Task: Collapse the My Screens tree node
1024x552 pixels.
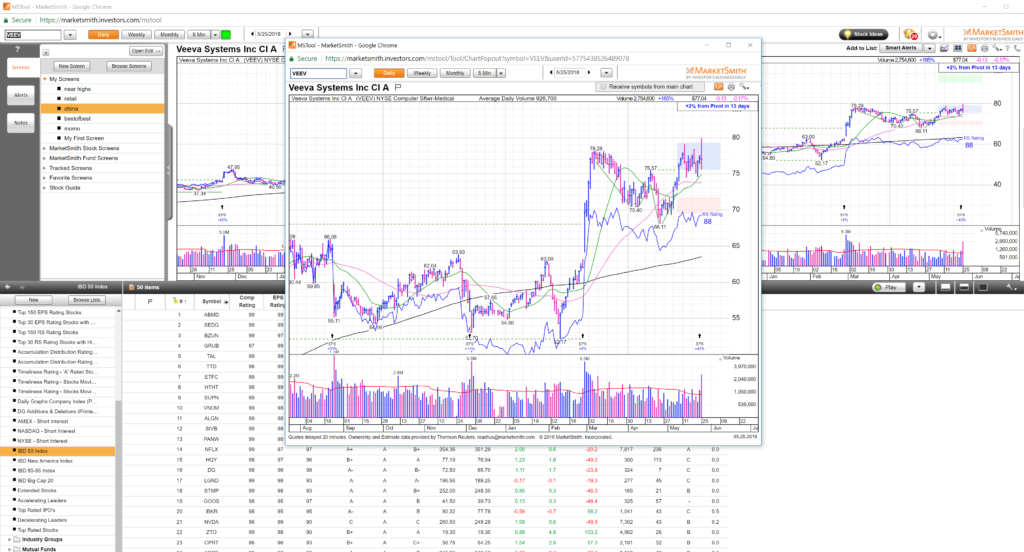Action: tap(45, 79)
